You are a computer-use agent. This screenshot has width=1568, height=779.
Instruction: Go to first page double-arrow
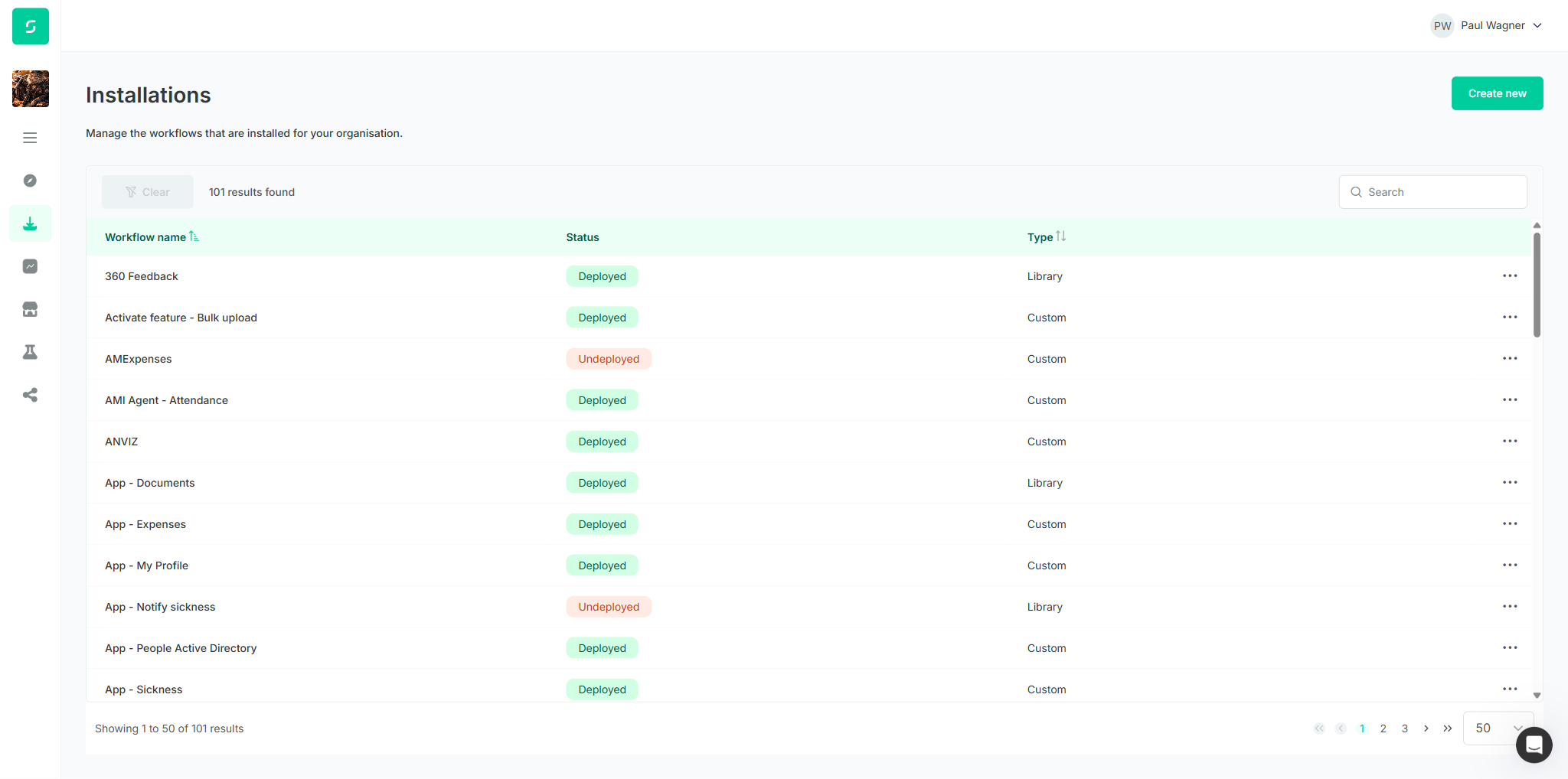click(x=1319, y=728)
